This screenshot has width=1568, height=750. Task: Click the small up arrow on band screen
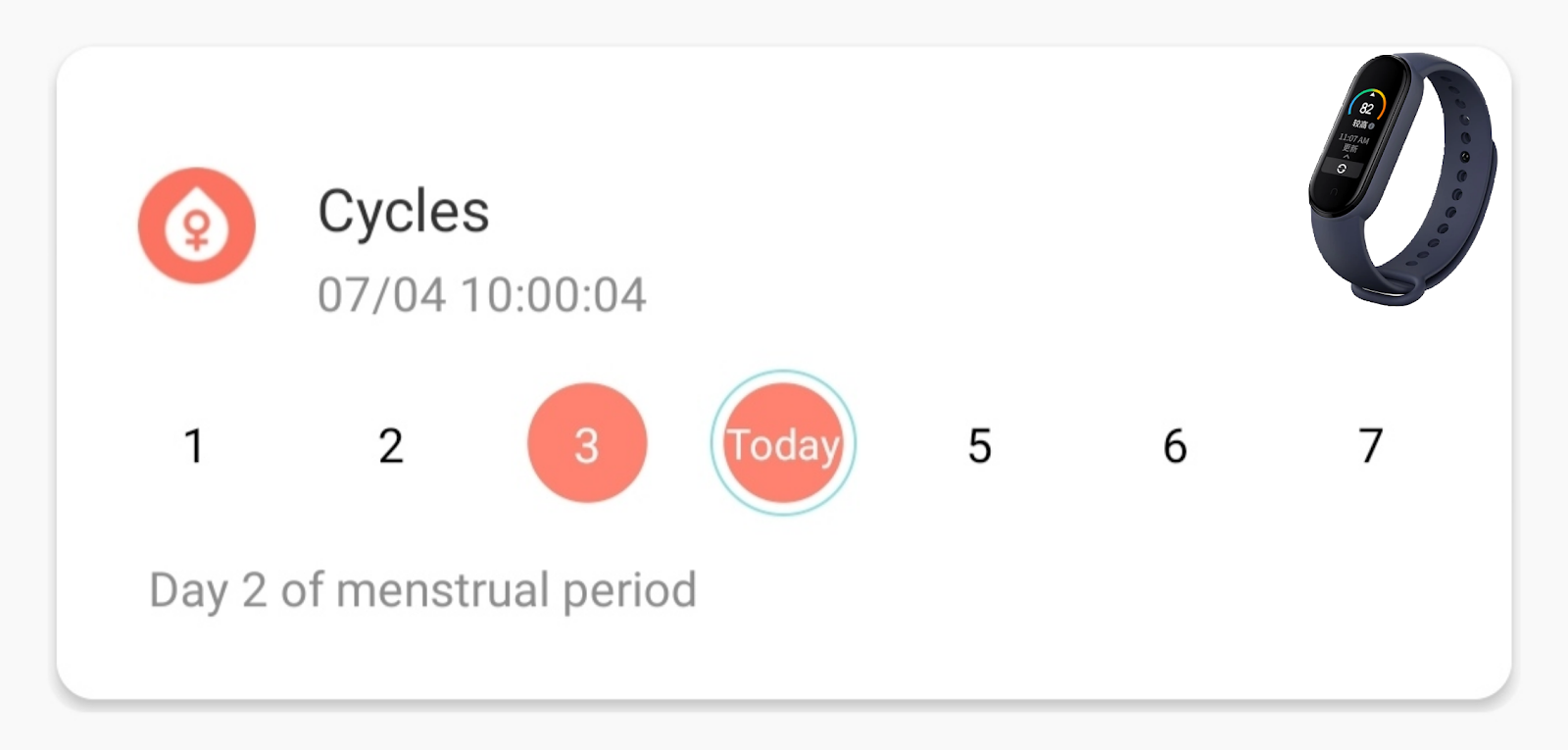(1347, 157)
